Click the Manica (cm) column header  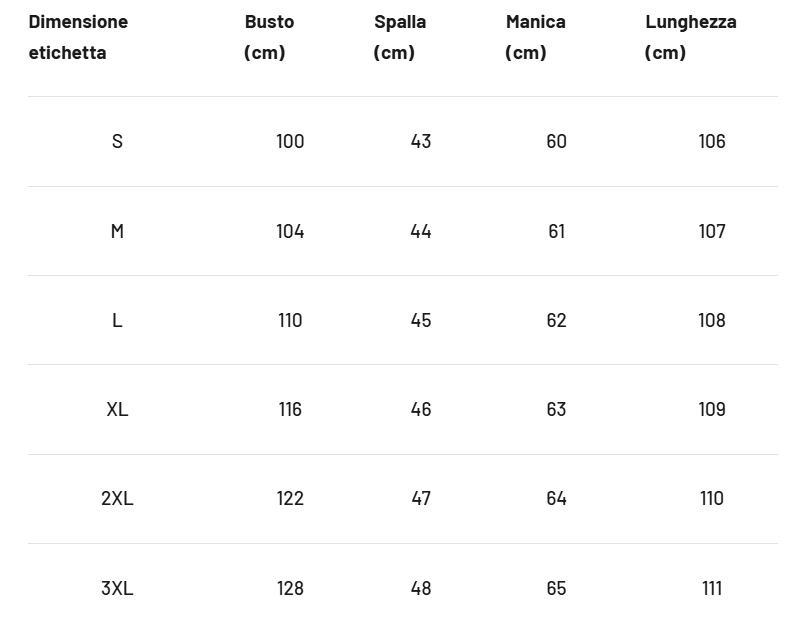pyautogui.click(x=535, y=37)
